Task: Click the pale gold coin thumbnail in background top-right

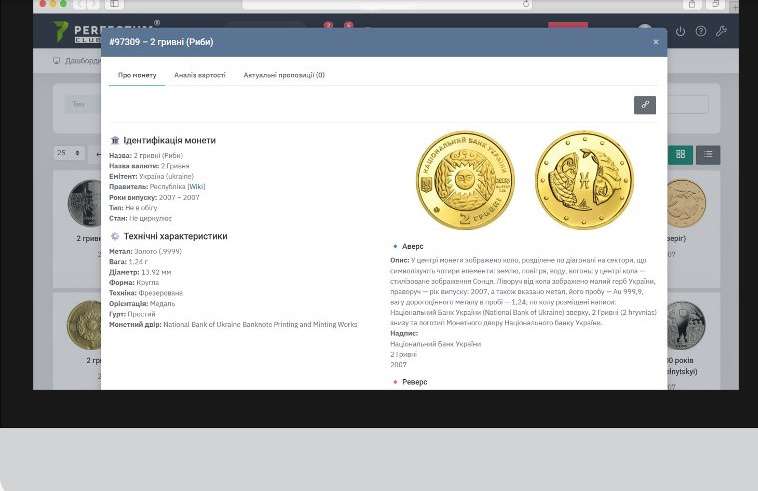Action: tap(686, 203)
